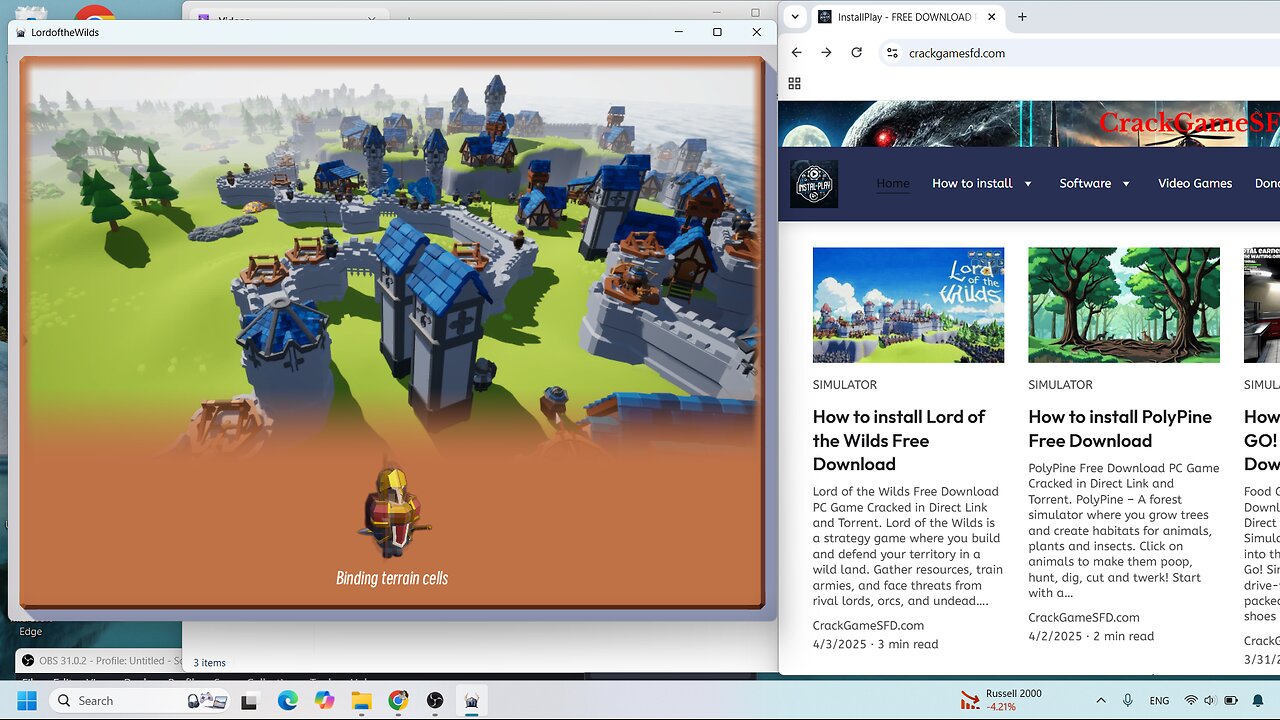Click the Instal-Play site logo

point(814,184)
